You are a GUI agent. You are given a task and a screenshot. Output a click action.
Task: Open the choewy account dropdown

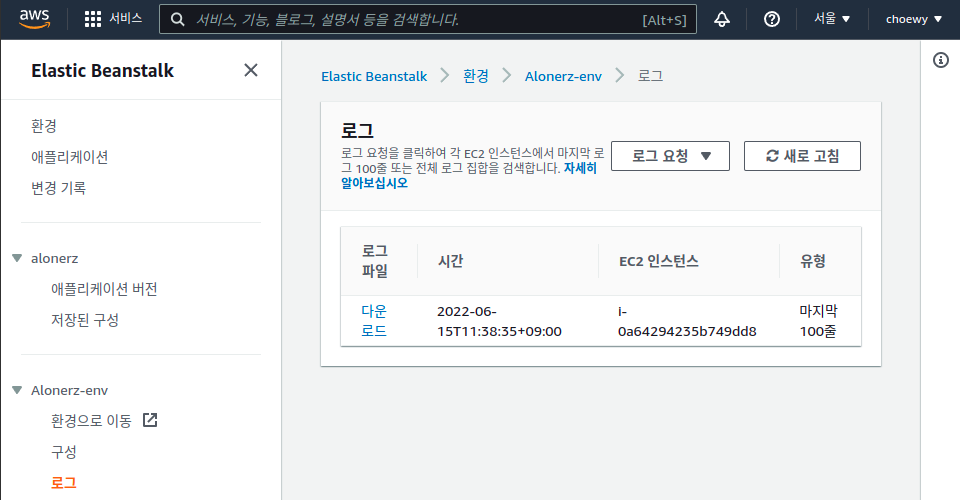pos(913,20)
